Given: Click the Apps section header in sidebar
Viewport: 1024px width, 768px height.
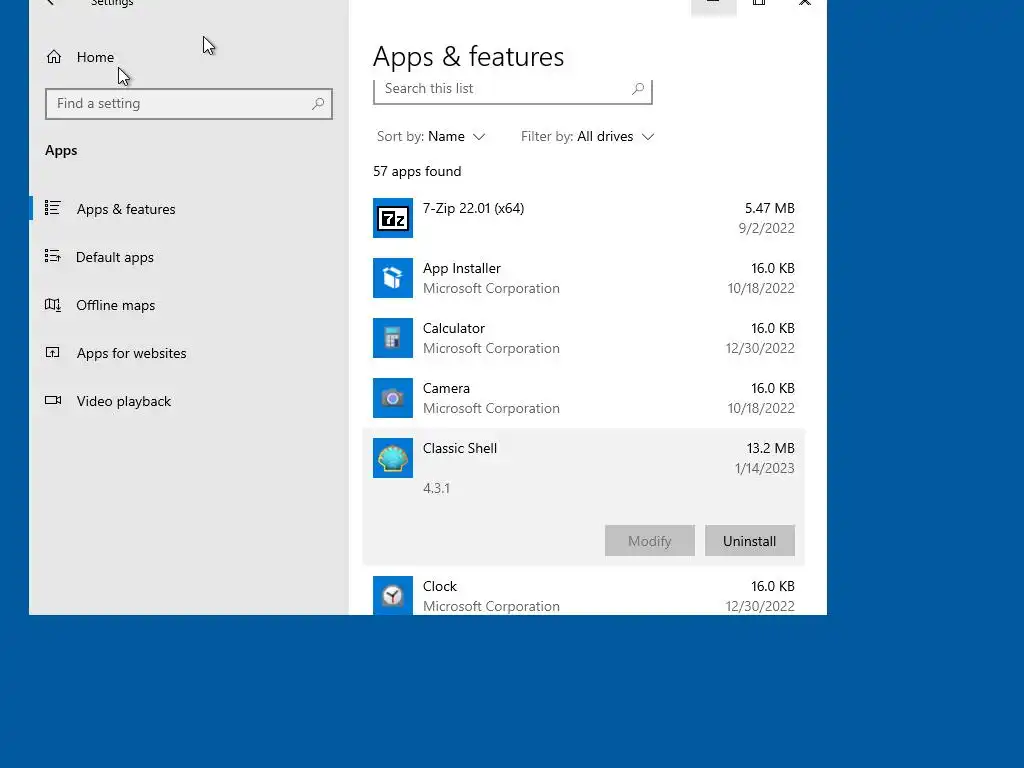Looking at the screenshot, I should click(61, 150).
